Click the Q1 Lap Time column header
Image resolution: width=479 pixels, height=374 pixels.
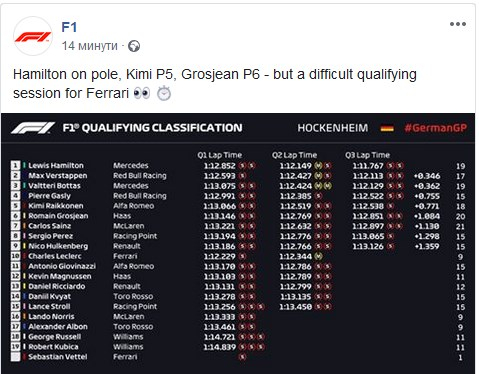coord(219,155)
